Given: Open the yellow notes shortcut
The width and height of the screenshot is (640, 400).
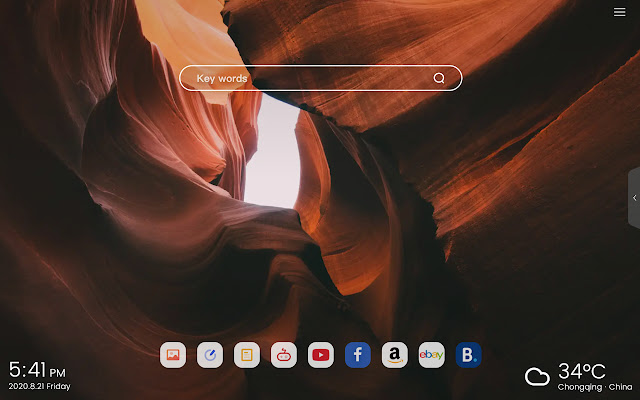Looking at the screenshot, I should 247,355.
